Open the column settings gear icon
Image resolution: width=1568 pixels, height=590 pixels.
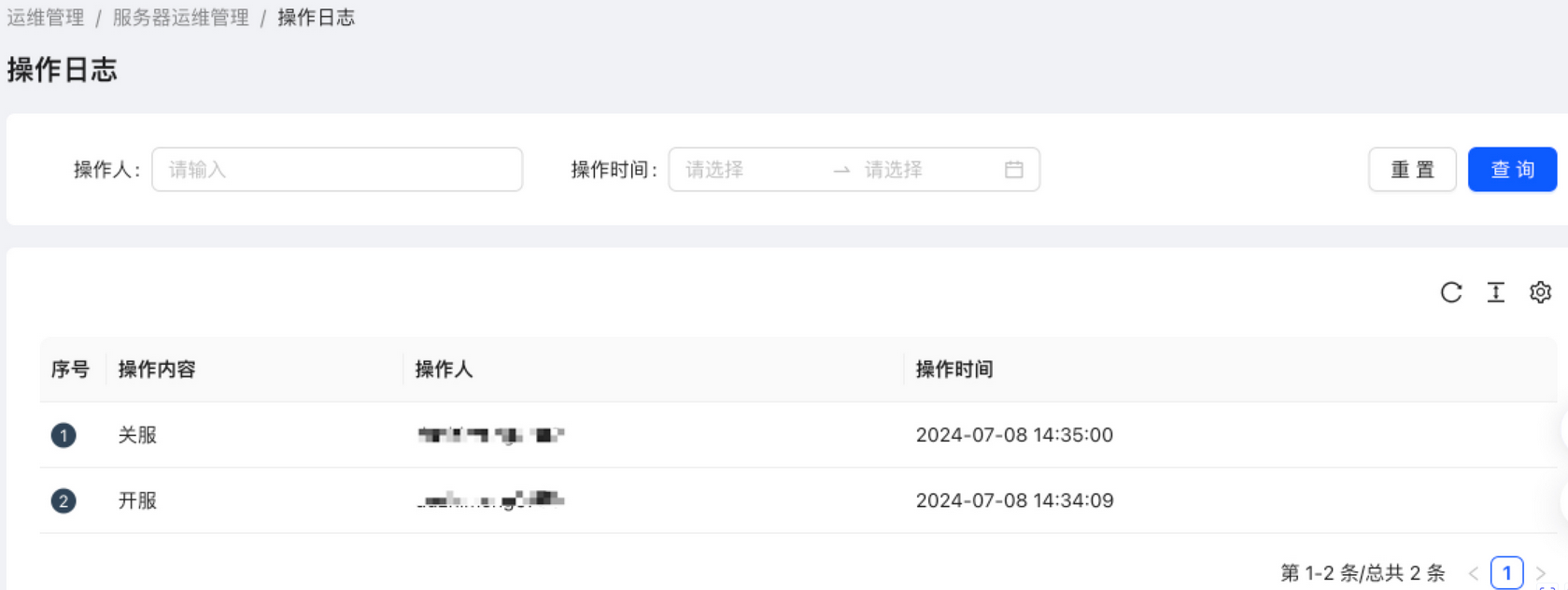coord(1540,293)
